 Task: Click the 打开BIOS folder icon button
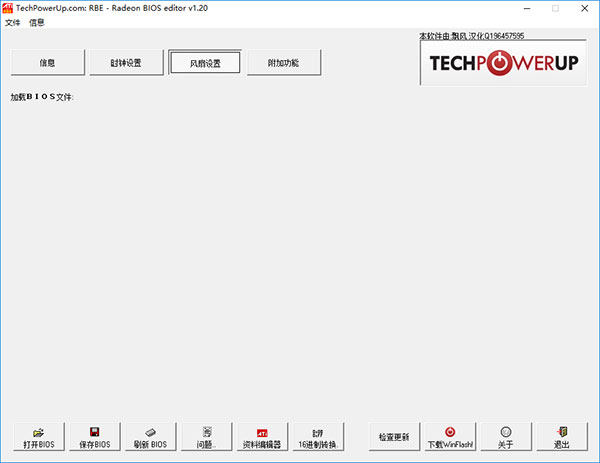[x=39, y=437]
